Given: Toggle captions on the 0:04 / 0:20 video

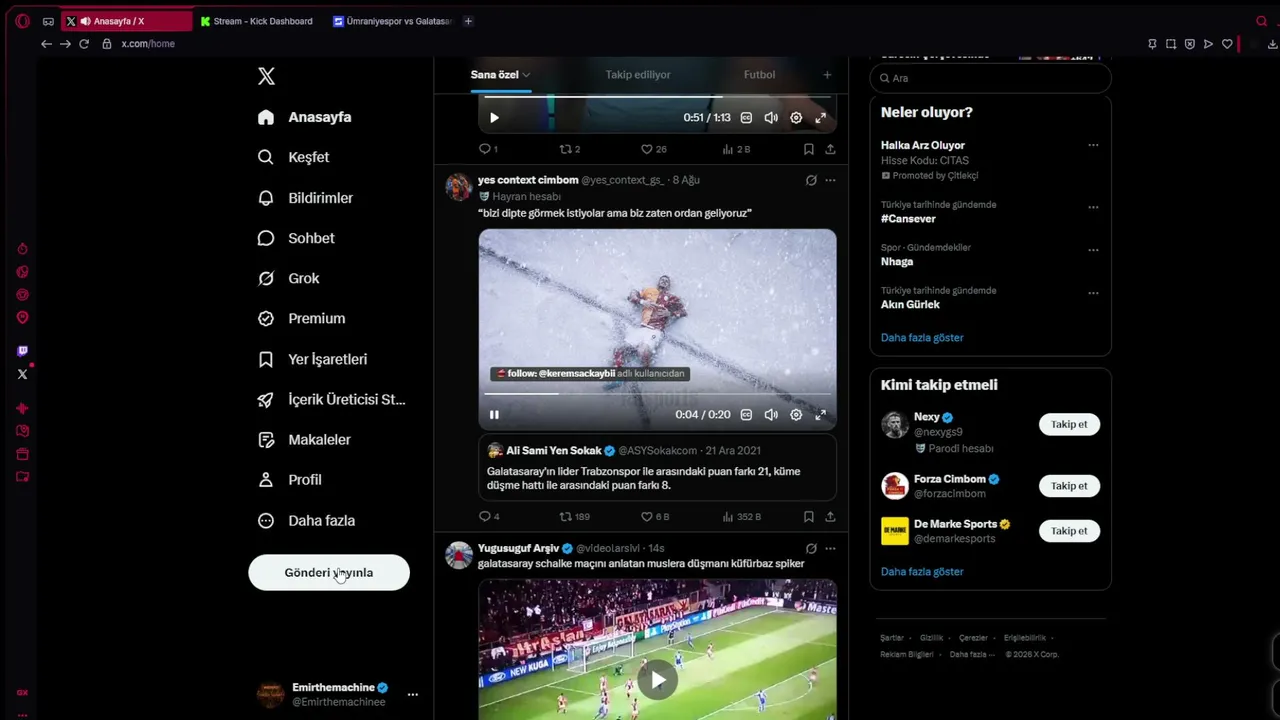Looking at the screenshot, I should (x=746, y=415).
